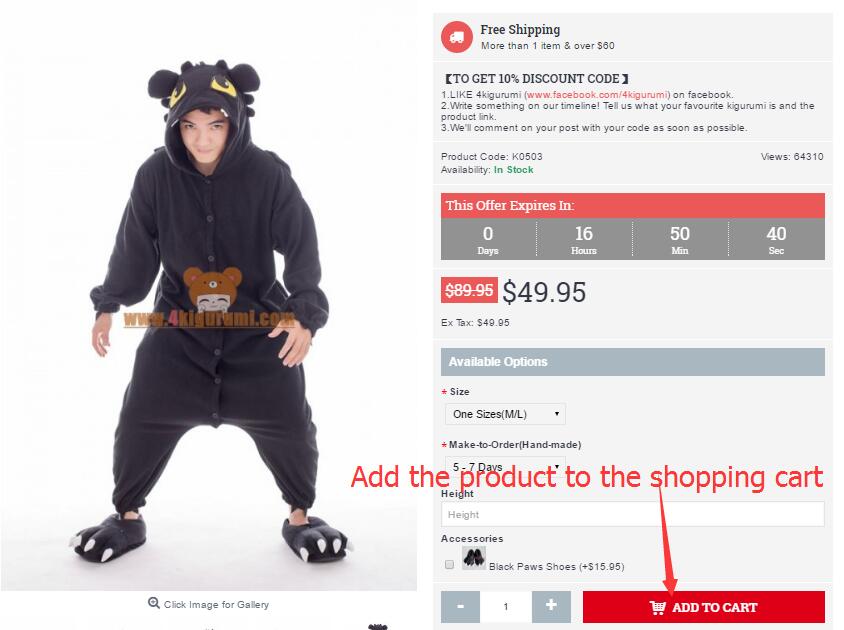Click the crossed-out $89.95 price tag
The image size is (844, 630).
[x=469, y=290]
